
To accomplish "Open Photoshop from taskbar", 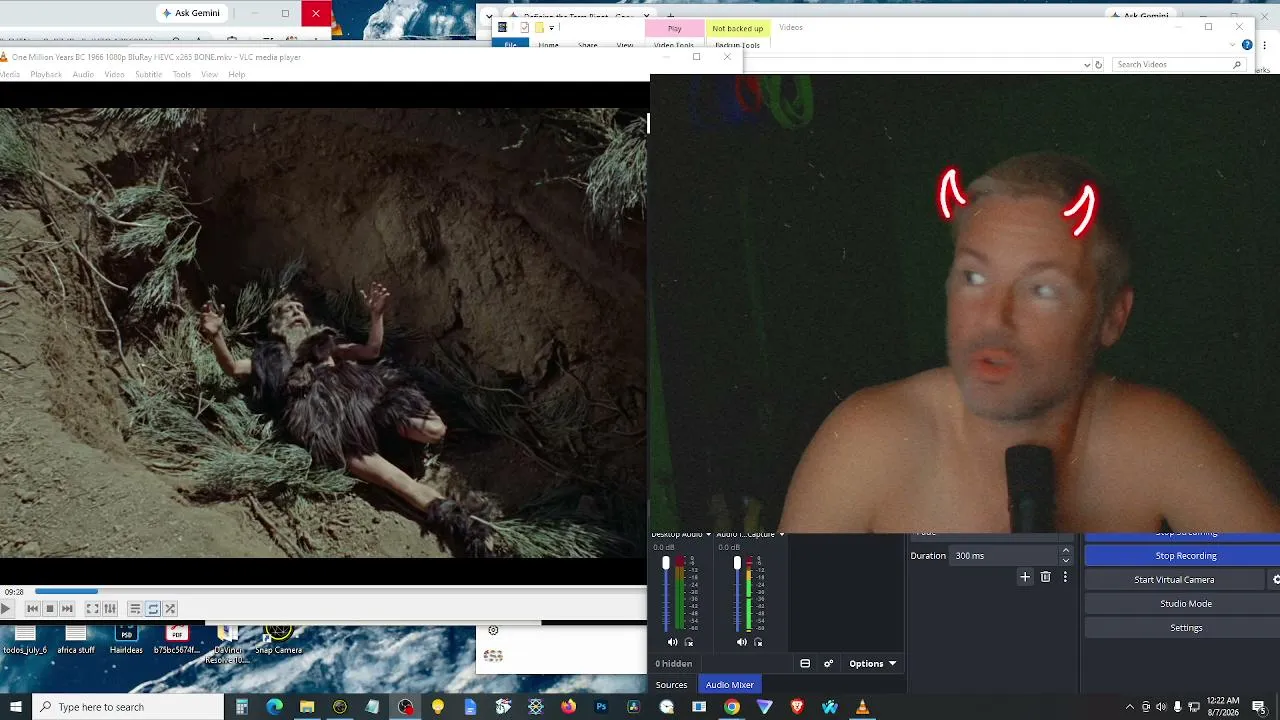I will pos(601,707).
